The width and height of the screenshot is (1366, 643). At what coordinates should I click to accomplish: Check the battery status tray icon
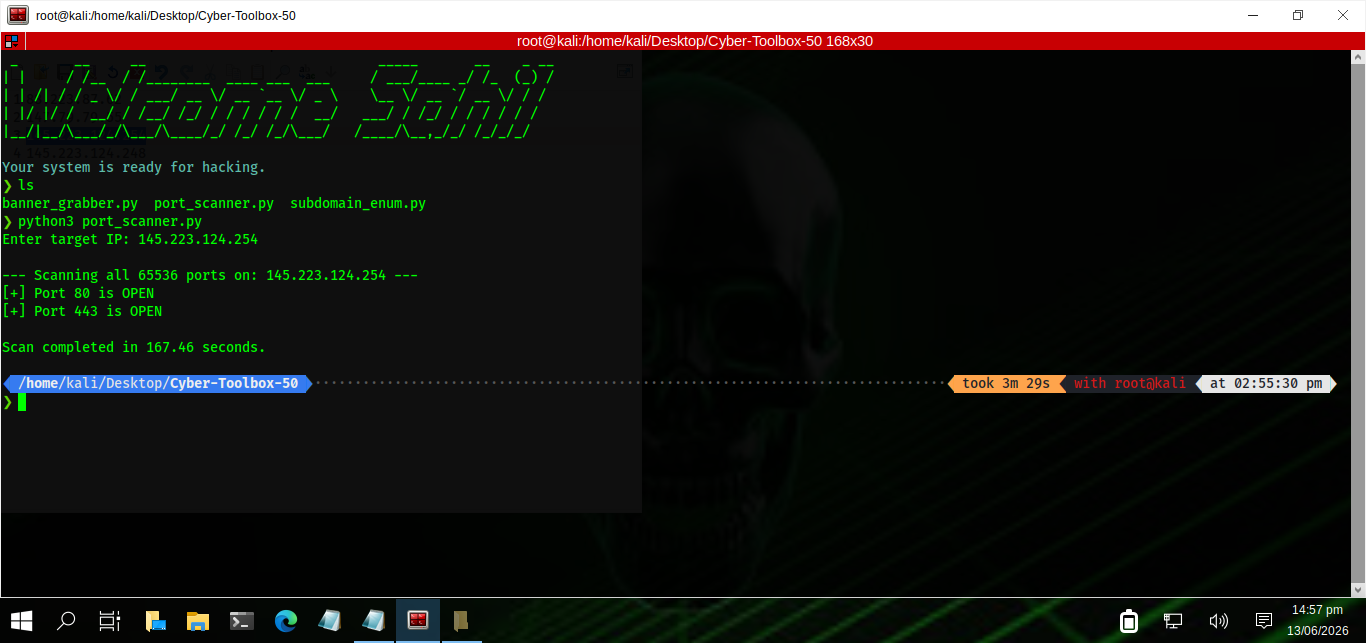(1129, 621)
